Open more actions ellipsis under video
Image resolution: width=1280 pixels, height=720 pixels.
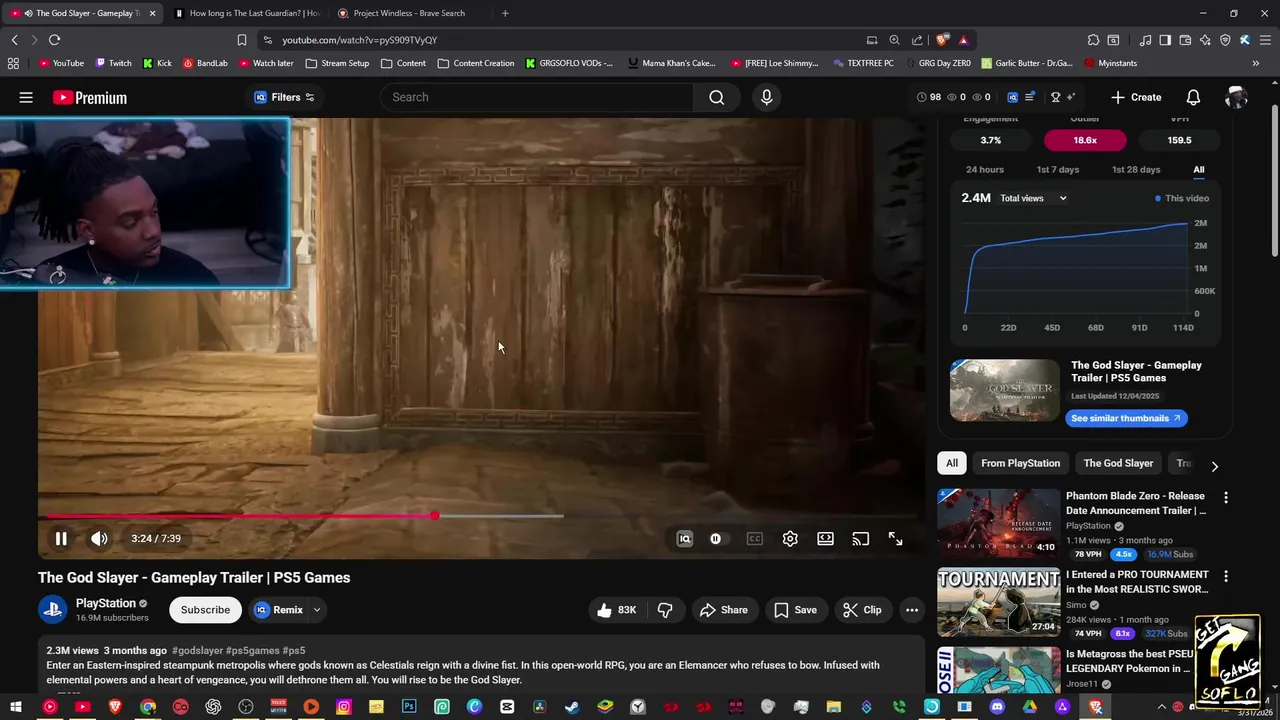coord(912,610)
